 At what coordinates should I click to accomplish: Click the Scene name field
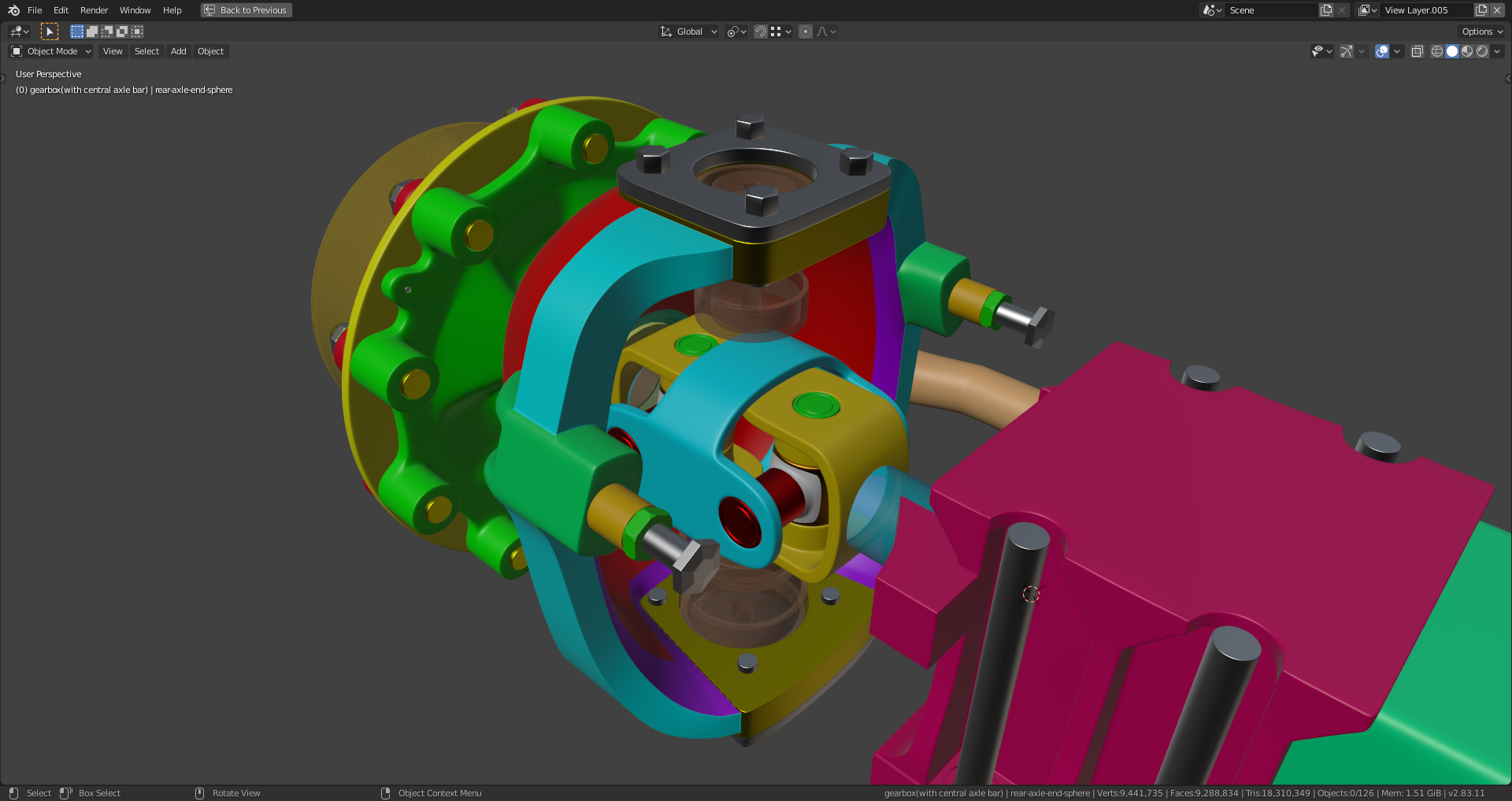pyautogui.click(x=1272, y=10)
